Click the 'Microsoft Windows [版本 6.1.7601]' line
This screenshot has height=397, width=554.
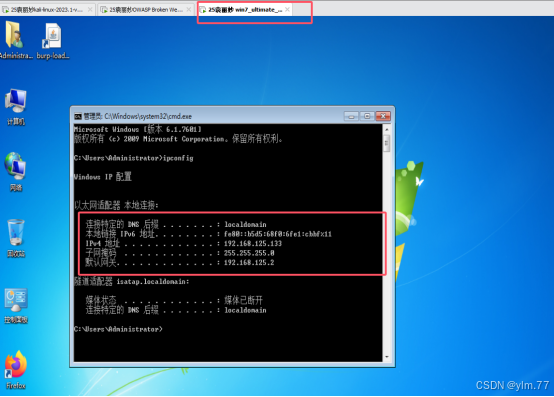[x=138, y=129]
